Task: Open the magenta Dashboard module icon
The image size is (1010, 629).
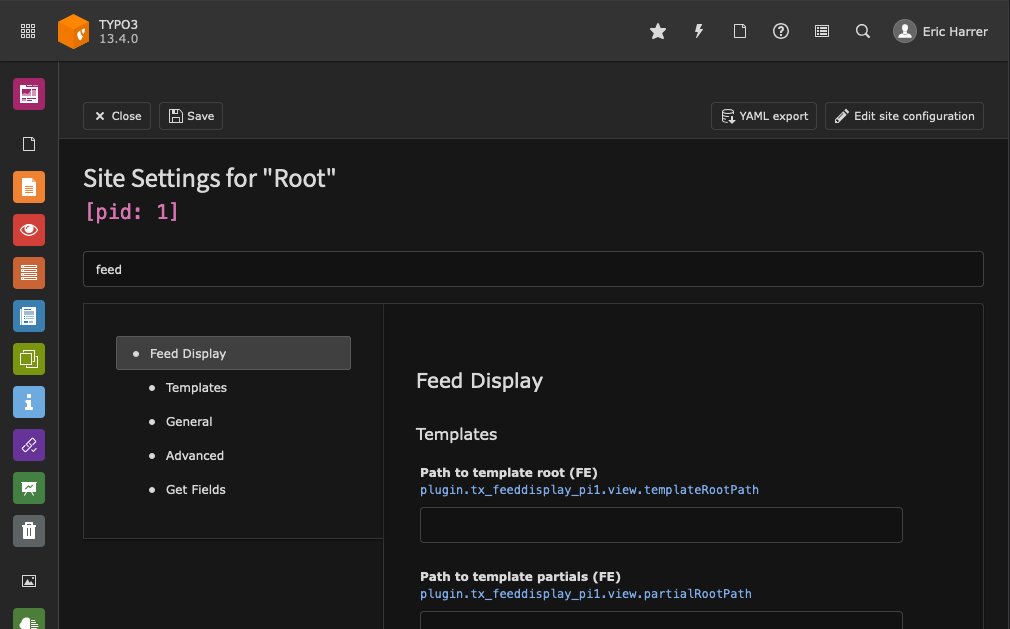Action: [29, 94]
